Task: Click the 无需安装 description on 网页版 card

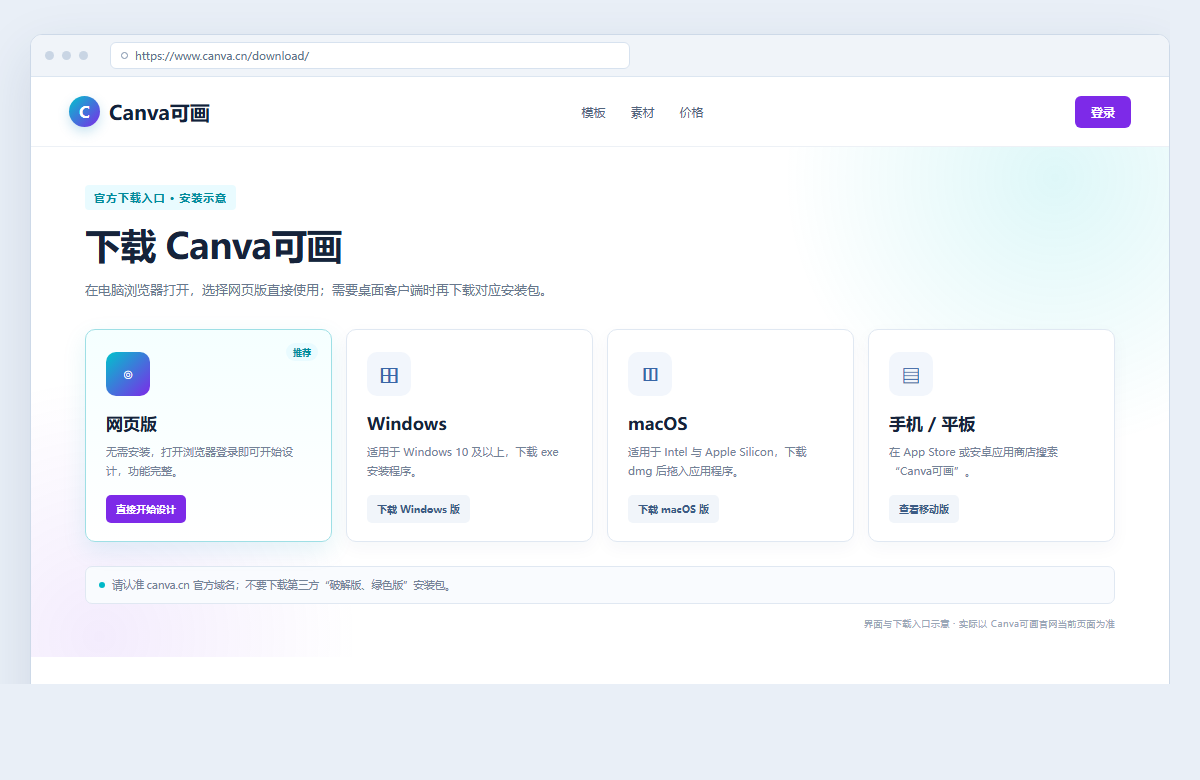Action: pos(199,461)
